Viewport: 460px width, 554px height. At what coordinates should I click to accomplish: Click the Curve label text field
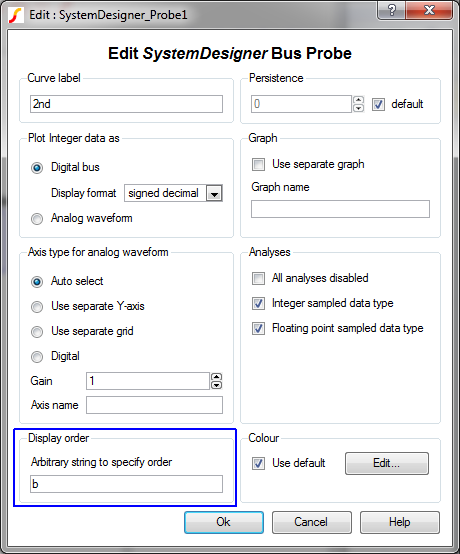pyautogui.click(x=126, y=104)
